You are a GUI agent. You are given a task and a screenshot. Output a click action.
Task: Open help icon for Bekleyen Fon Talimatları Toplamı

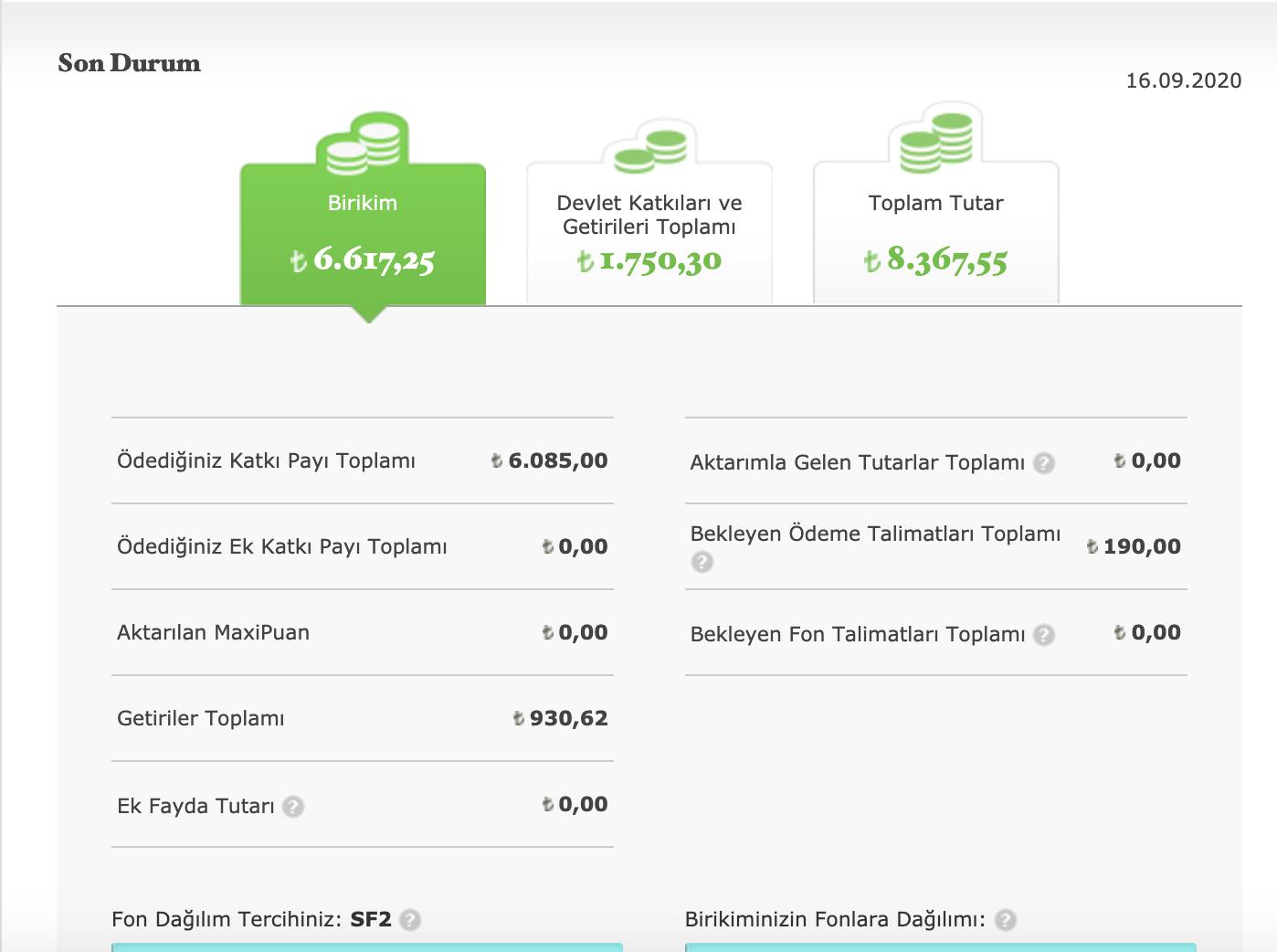click(1043, 635)
